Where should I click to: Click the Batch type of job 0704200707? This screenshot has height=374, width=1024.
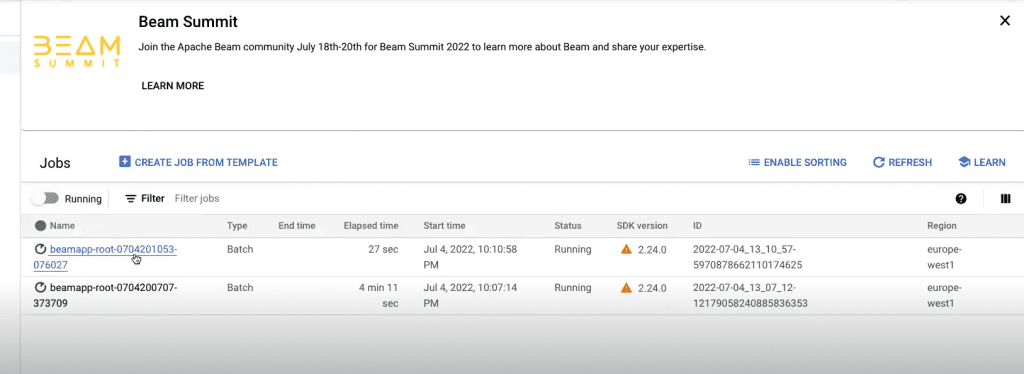point(240,288)
